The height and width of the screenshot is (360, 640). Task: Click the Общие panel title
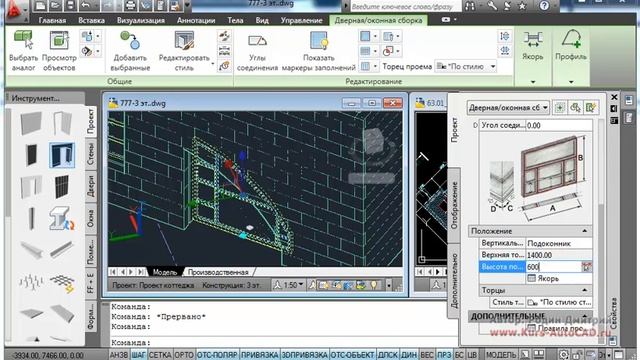[x=120, y=81]
